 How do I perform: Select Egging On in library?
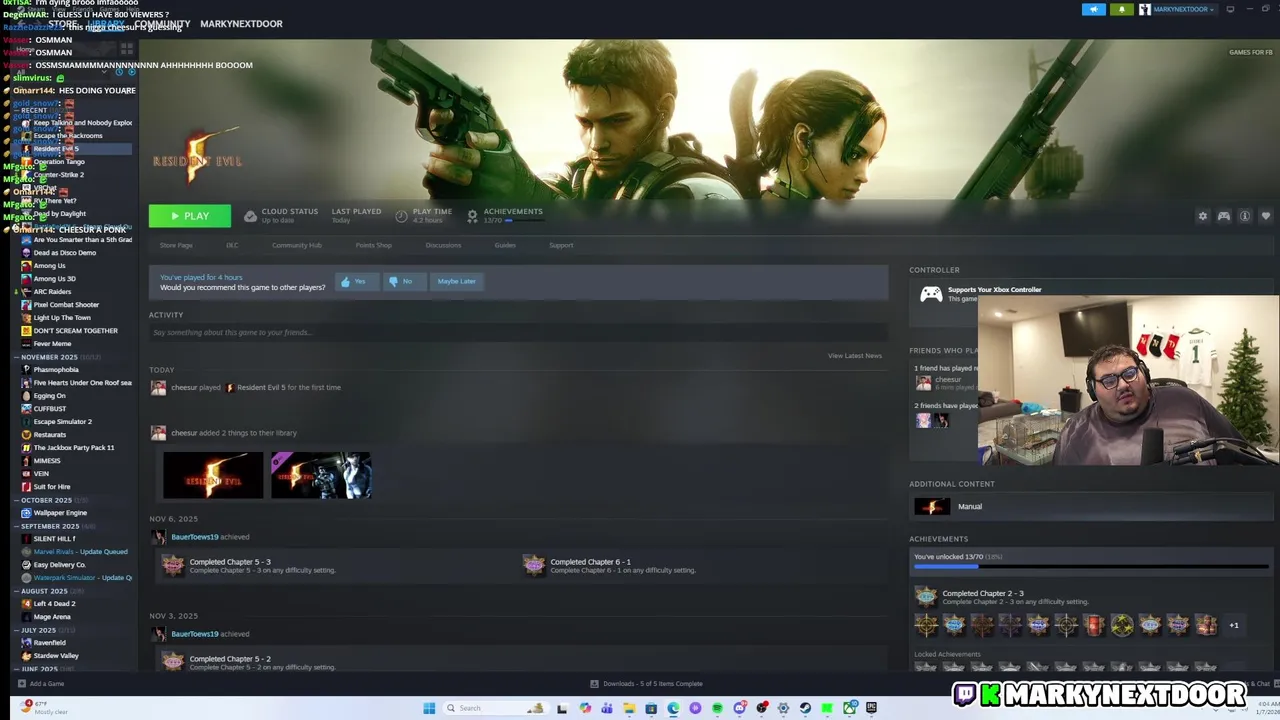(x=49, y=396)
